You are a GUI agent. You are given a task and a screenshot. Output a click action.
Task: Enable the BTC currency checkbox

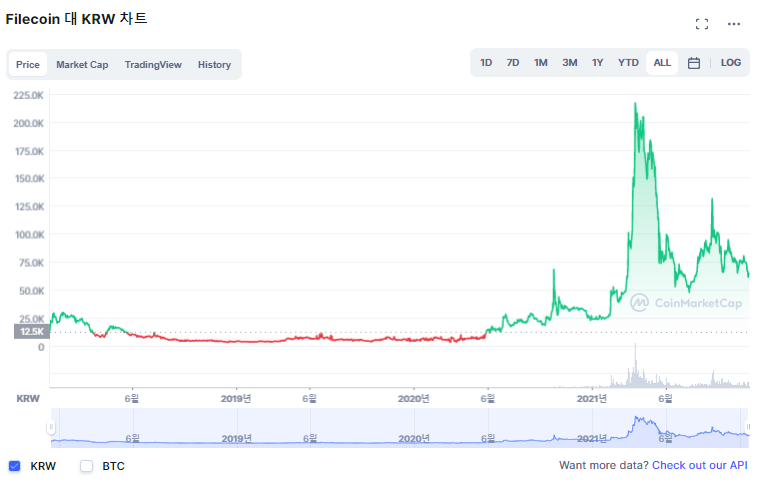87,466
